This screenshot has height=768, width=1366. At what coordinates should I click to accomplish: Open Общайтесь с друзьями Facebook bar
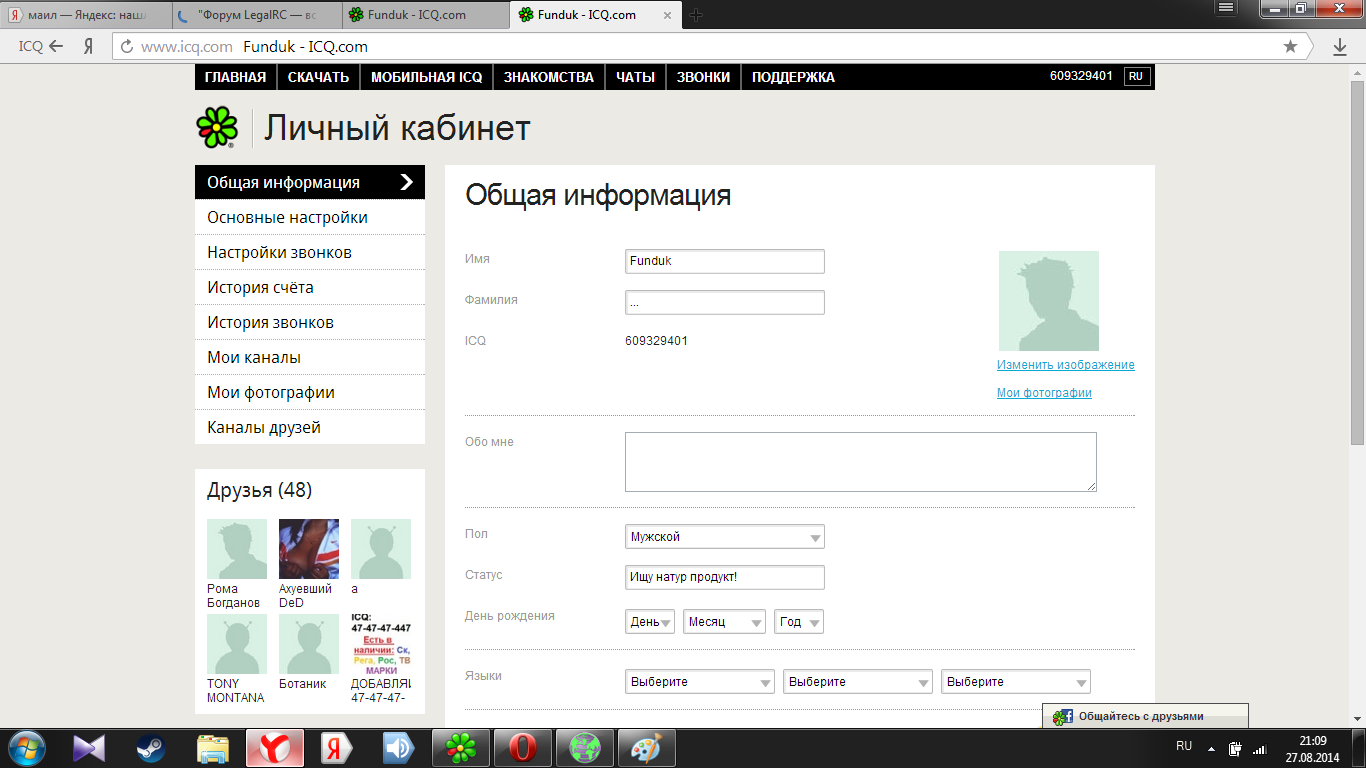tap(1145, 716)
